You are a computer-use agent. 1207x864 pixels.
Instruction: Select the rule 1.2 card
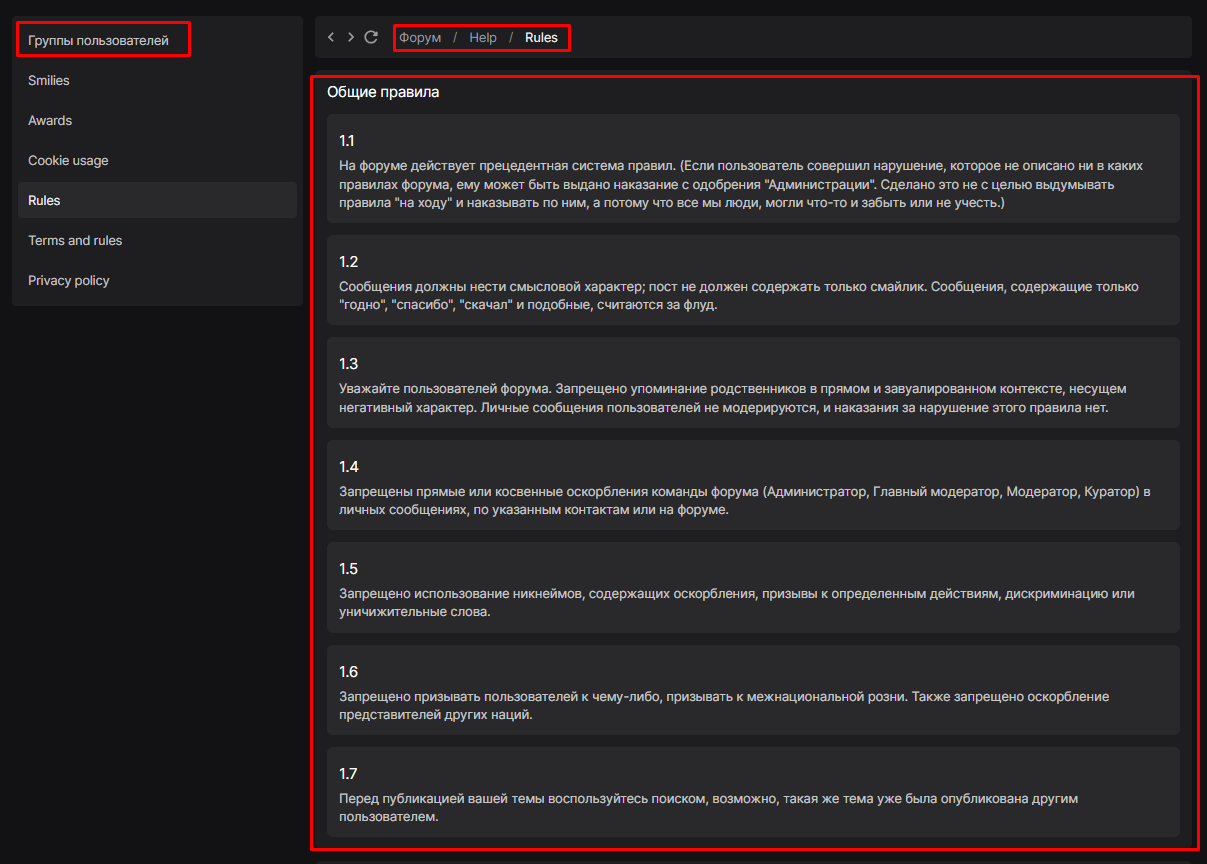point(753,280)
